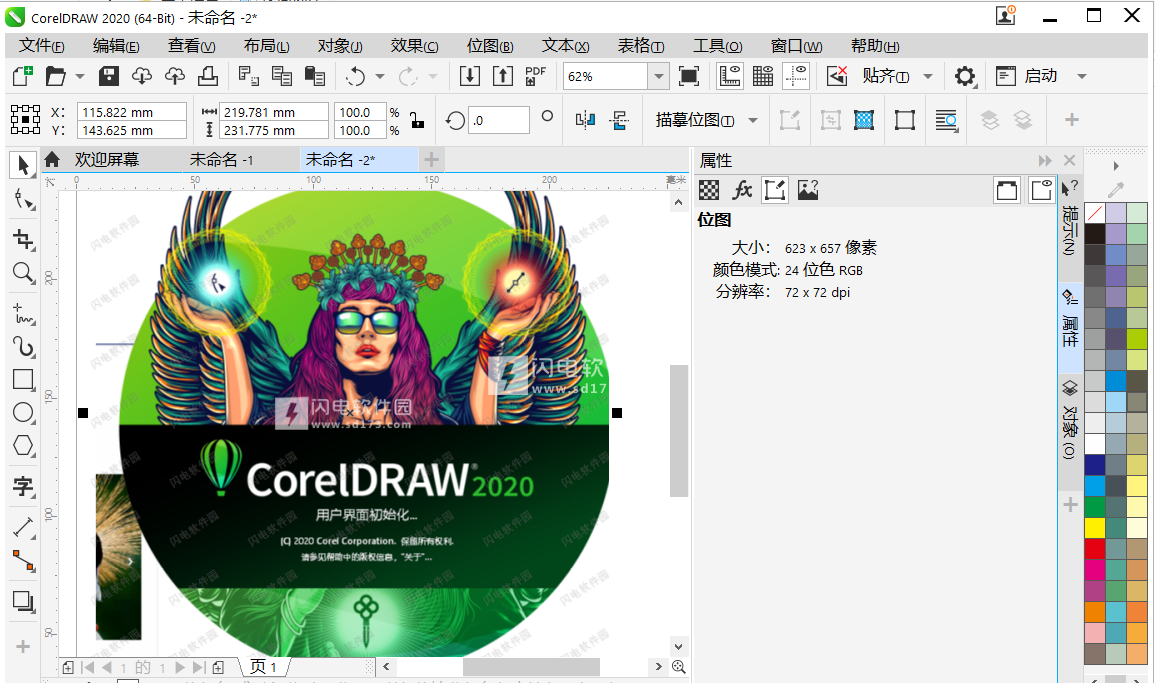Select the Freehand drawing tool
This screenshot has width=1155, height=683.
[23, 314]
